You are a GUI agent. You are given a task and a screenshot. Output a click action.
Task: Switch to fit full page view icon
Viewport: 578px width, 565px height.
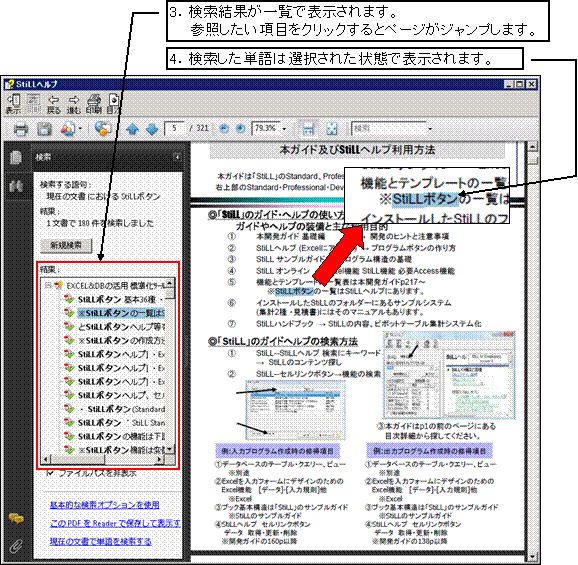coord(332,129)
